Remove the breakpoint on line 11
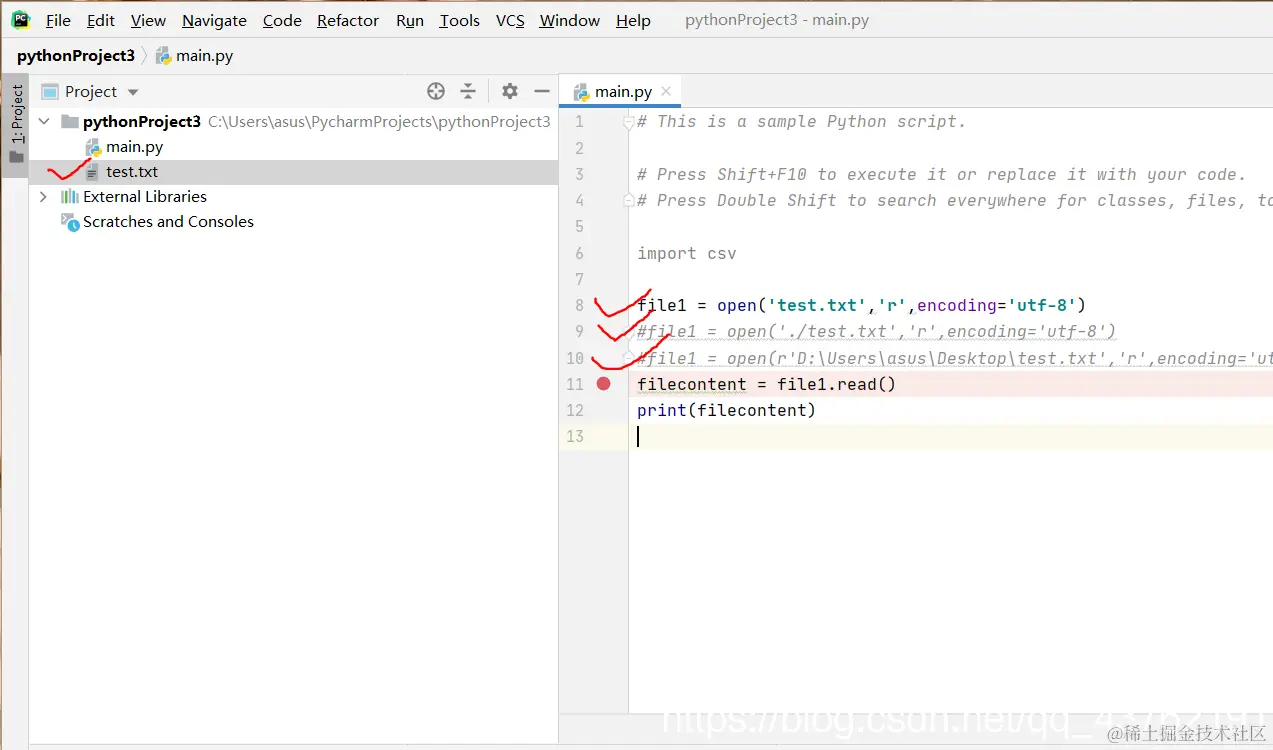 pyautogui.click(x=603, y=384)
